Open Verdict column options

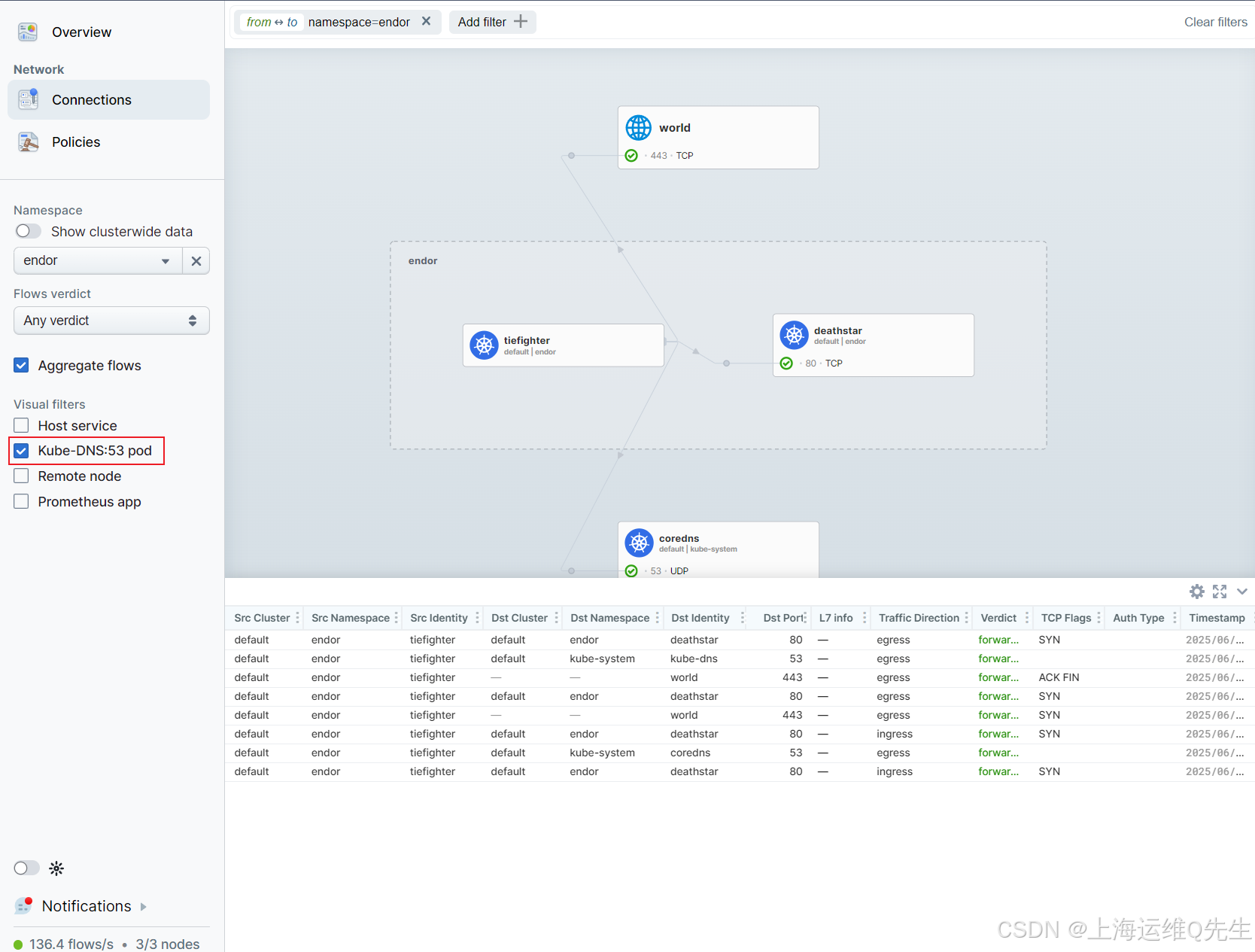pyautogui.click(x=1026, y=618)
